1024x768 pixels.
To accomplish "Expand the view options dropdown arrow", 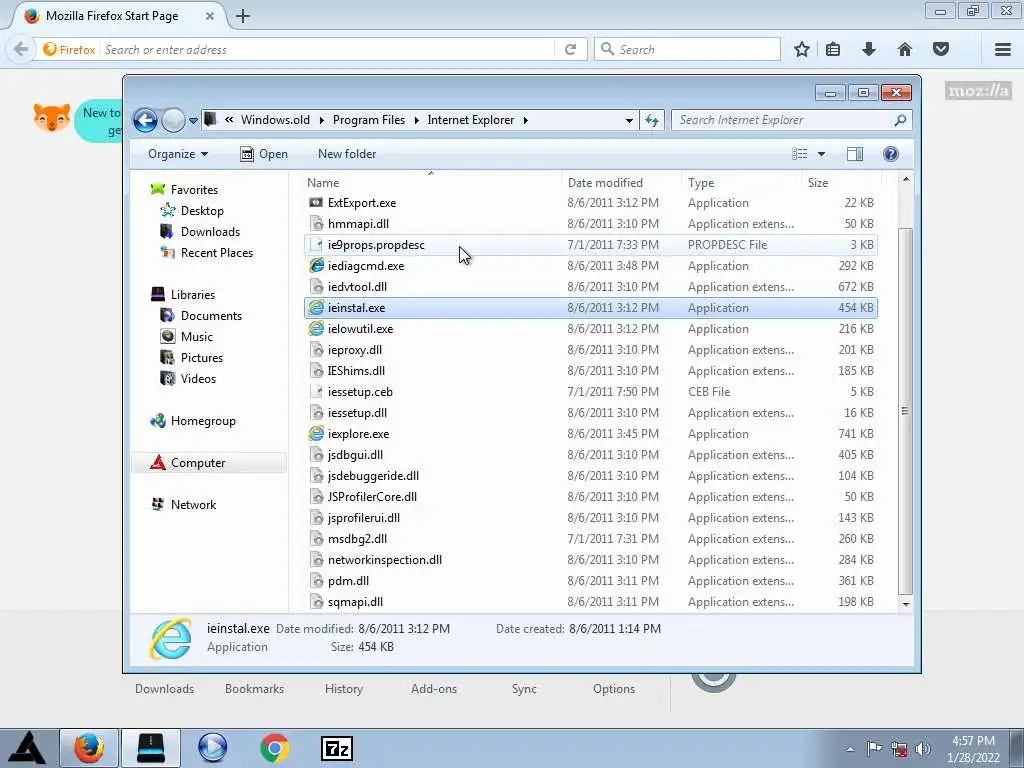I will (x=822, y=154).
